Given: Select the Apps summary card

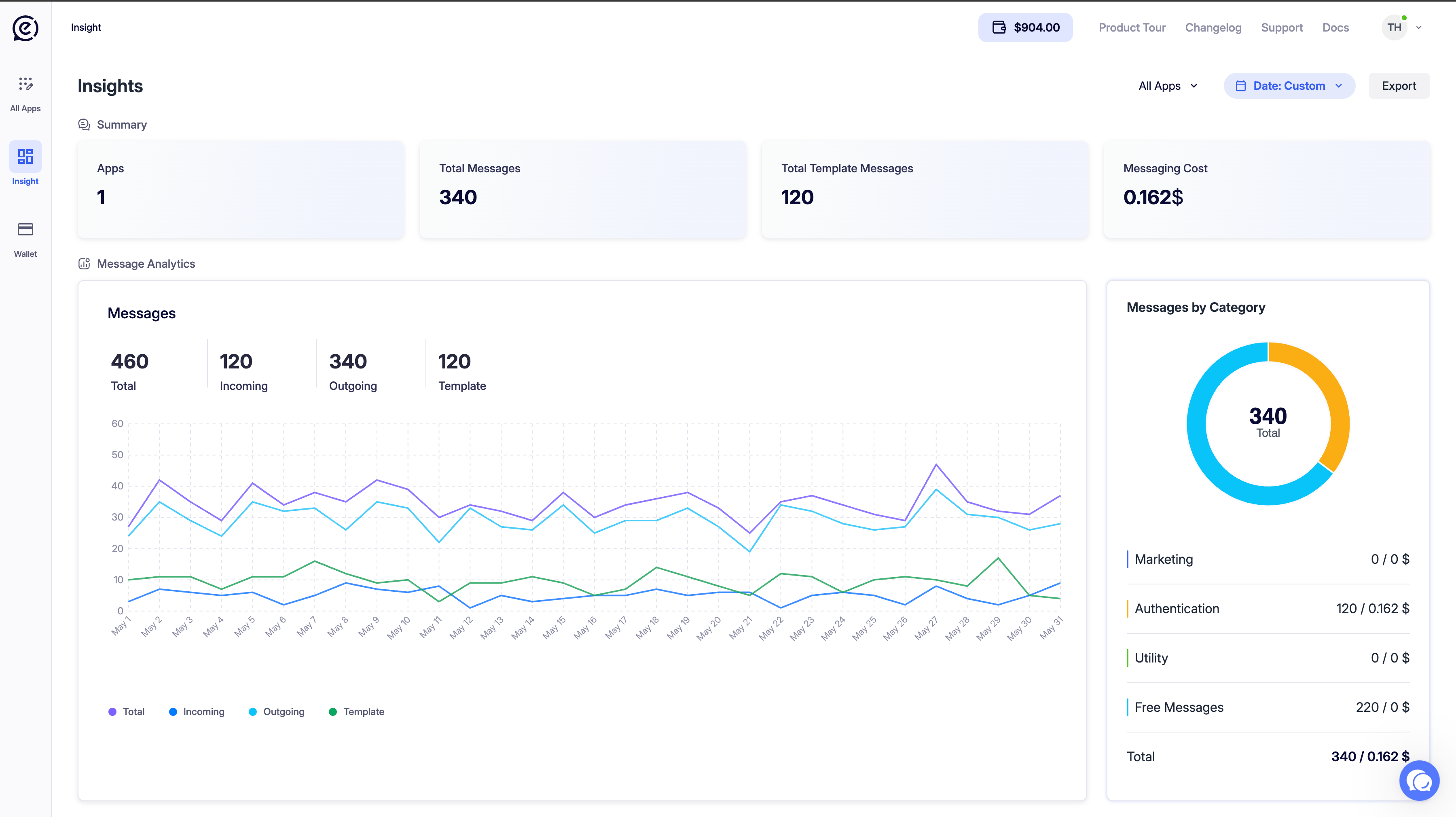Looking at the screenshot, I should (x=241, y=189).
